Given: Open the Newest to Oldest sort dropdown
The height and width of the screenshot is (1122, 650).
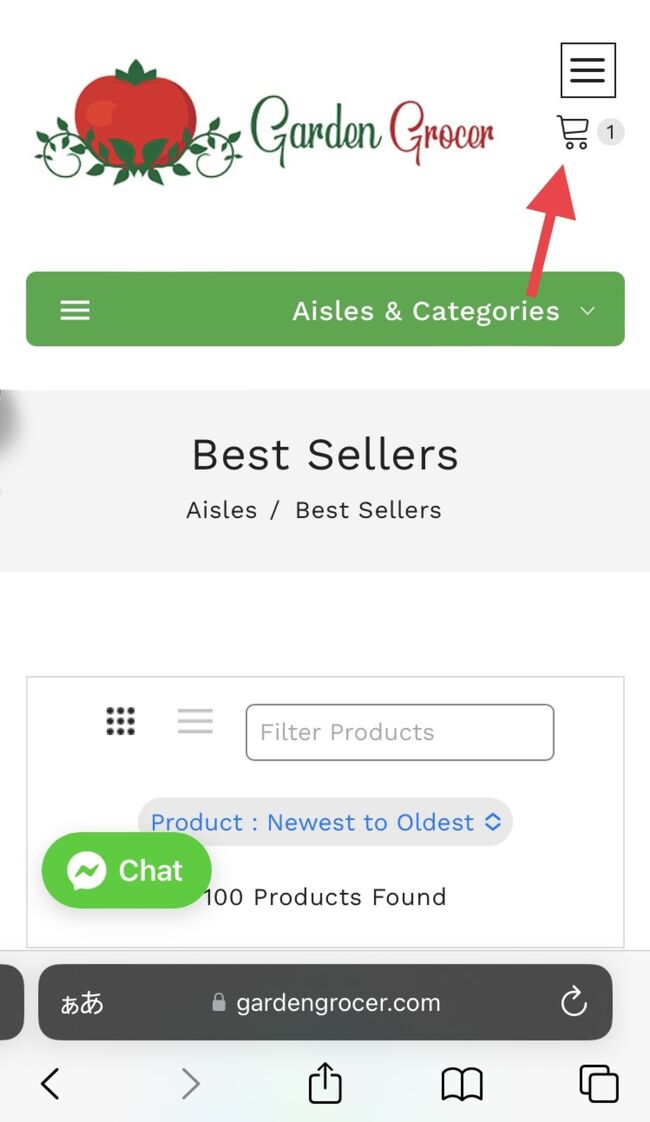Looking at the screenshot, I should (x=325, y=822).
